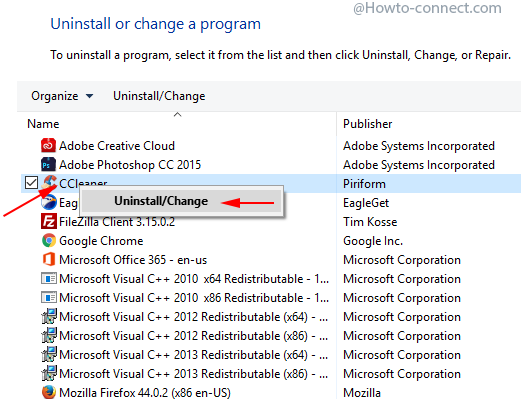Open the Organize dropdown menu

point(62,96)
